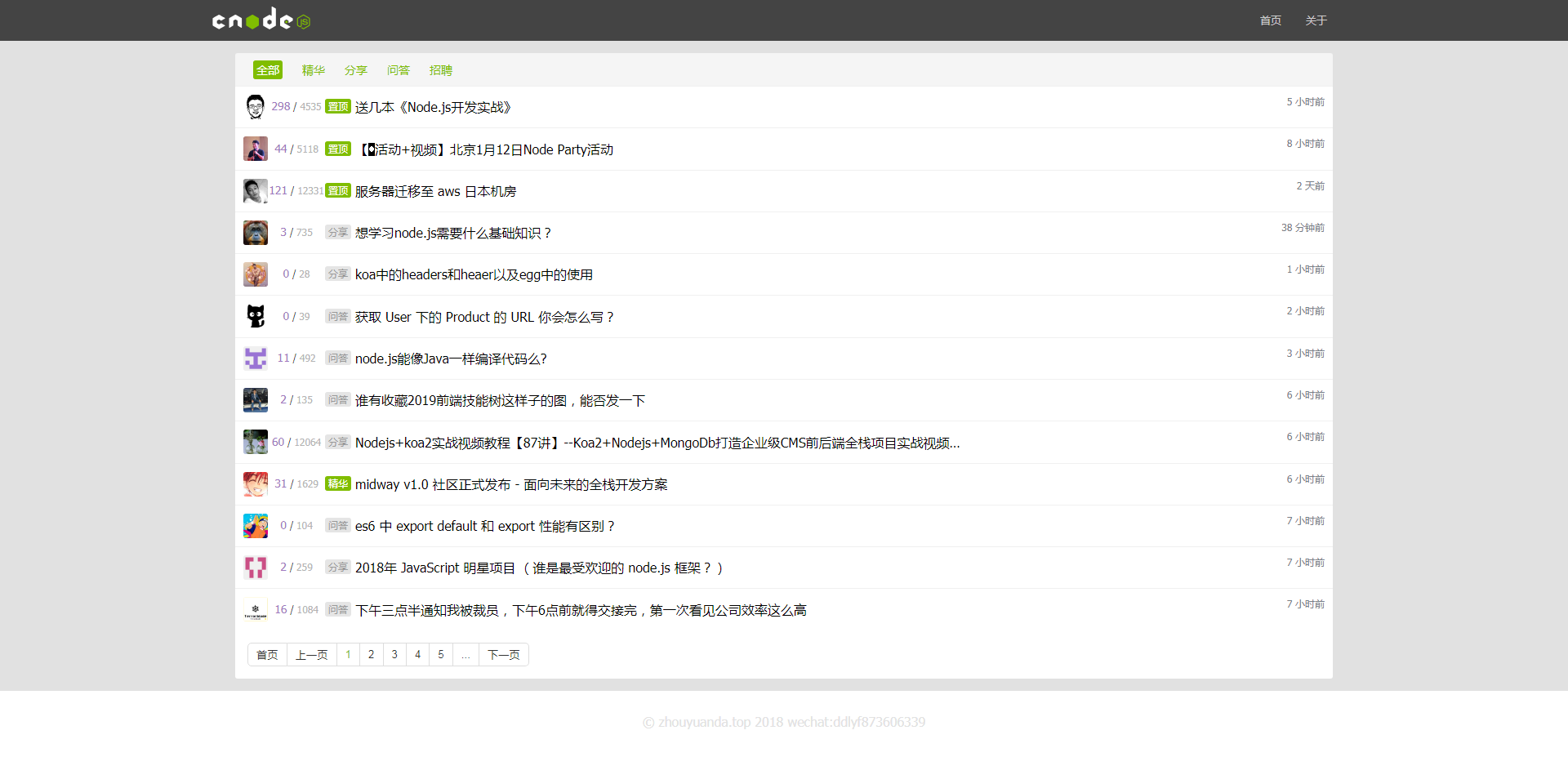Open topic Nodejs+koa2实战视频教程【87讲】

coord(657,443)
